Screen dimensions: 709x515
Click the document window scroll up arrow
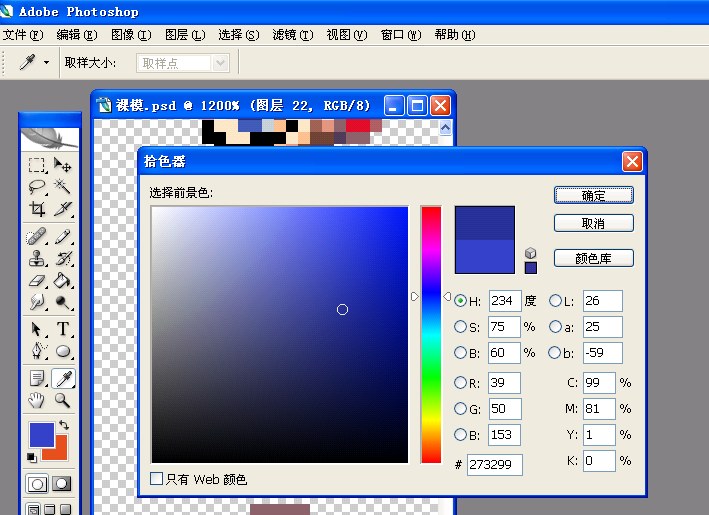point(445,128)
